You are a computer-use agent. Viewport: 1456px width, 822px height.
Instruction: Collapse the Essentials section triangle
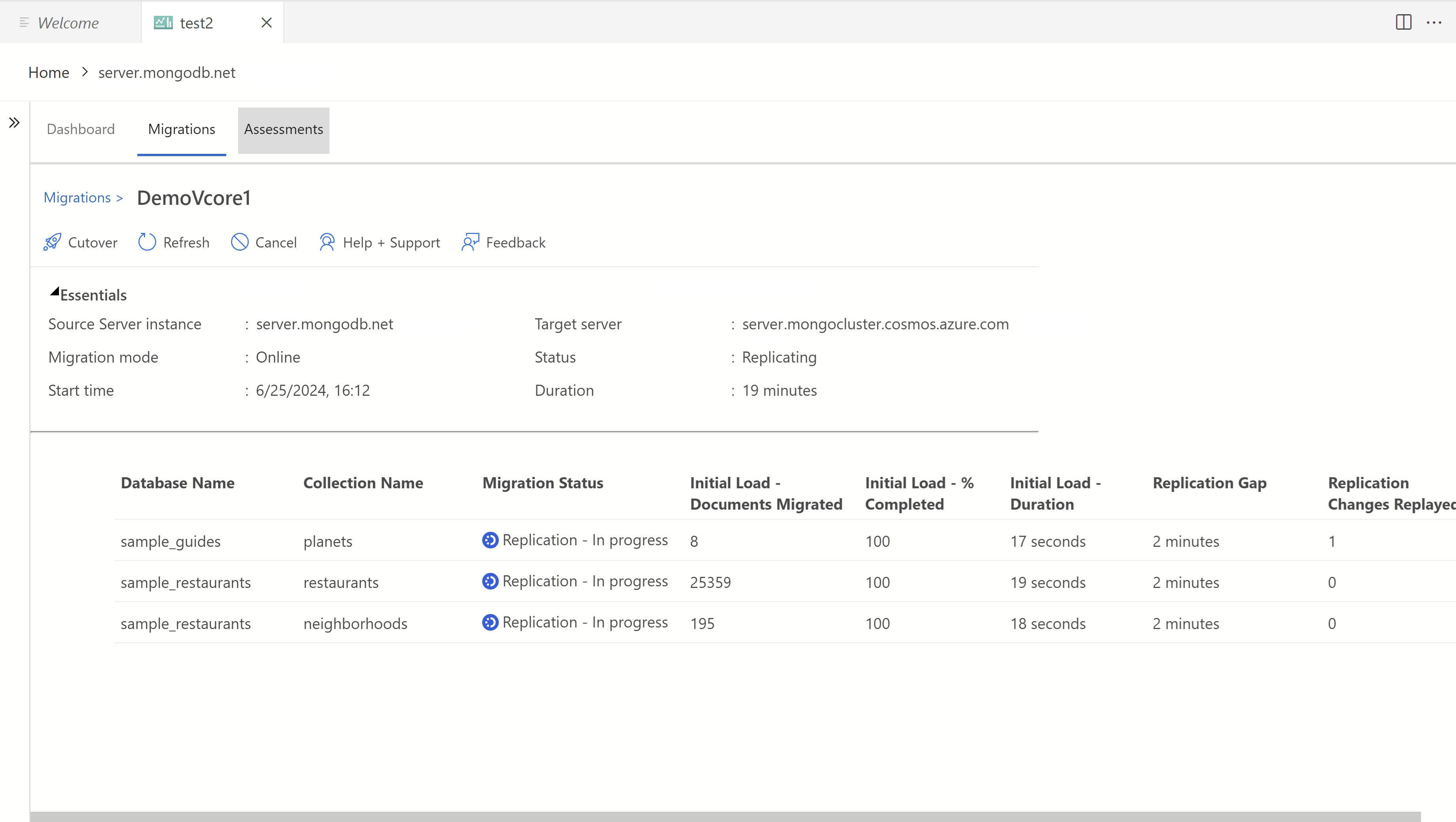click(55, 292)
